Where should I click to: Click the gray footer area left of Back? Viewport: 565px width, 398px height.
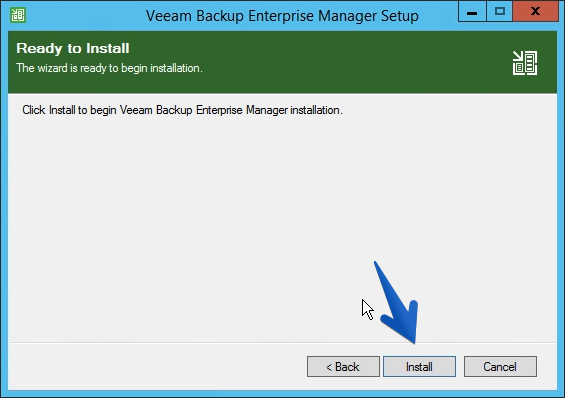pos(157,367)
